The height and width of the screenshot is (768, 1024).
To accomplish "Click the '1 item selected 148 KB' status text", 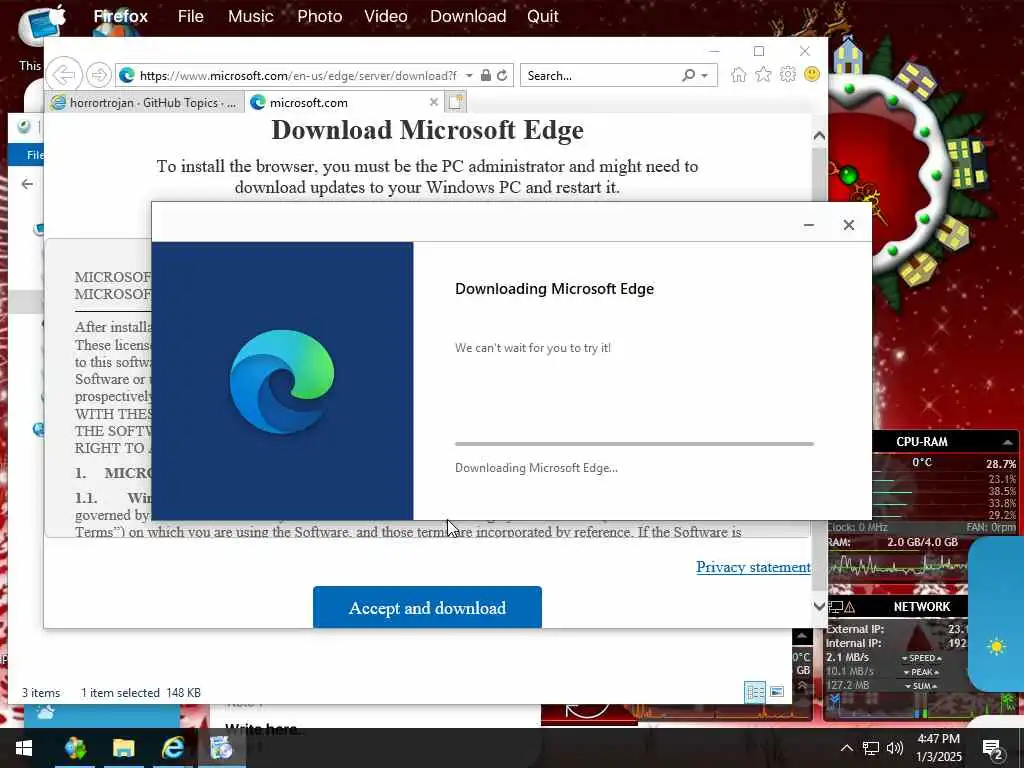I will [x=140, y=693].
